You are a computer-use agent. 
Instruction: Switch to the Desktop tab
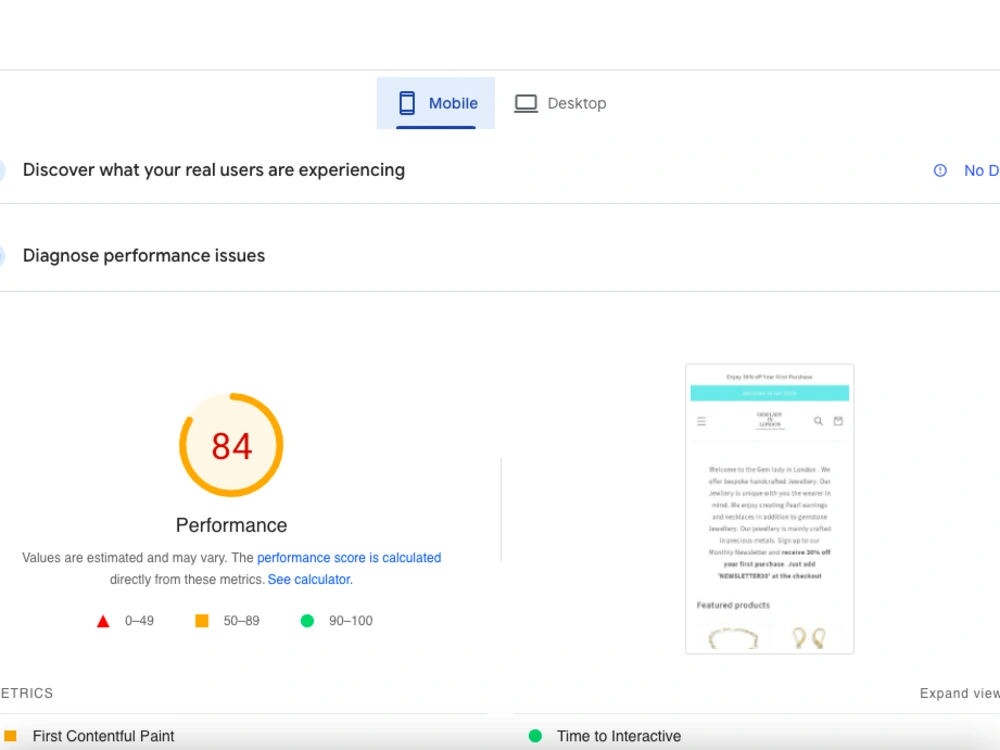(x=561, y=103)
